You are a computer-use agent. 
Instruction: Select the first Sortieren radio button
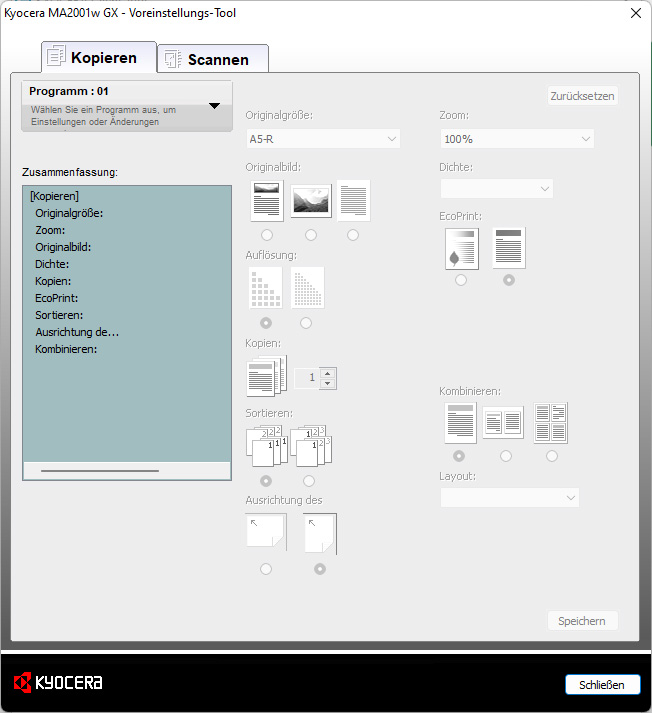point(266,481)
